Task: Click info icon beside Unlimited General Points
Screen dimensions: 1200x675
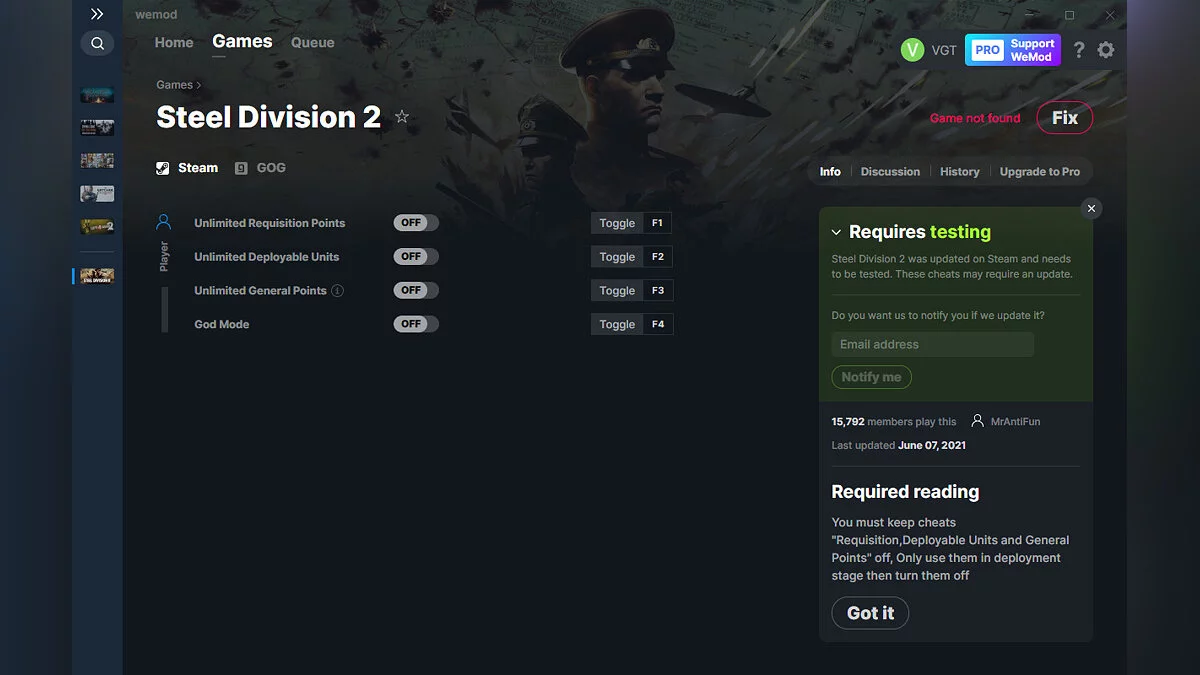Action: 338,291
